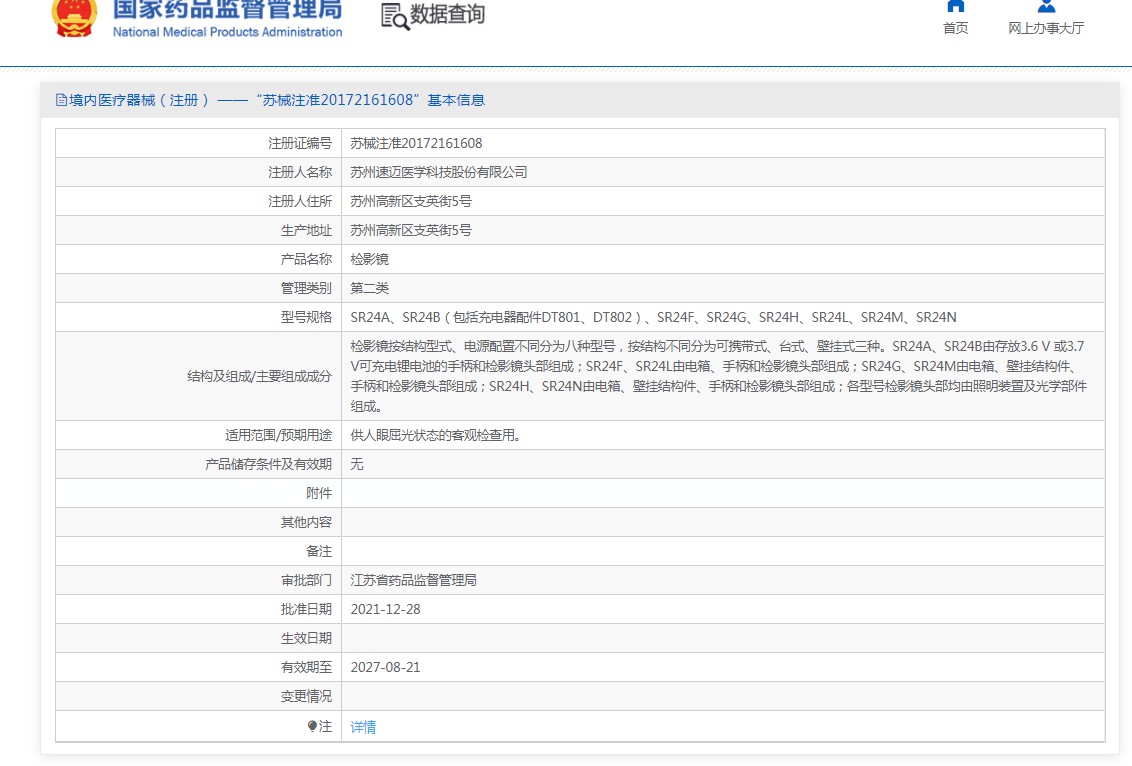Click the 变更情况 row label
The image size is (1132, 766).
pos(306,696)
